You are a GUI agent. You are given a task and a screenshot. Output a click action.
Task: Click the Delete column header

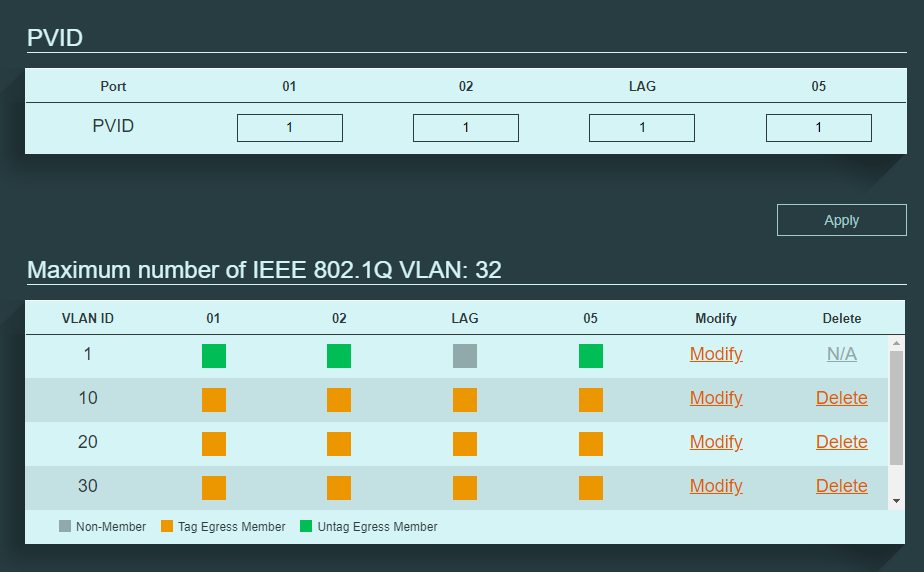pyautogui.click(x=842, y=319)
